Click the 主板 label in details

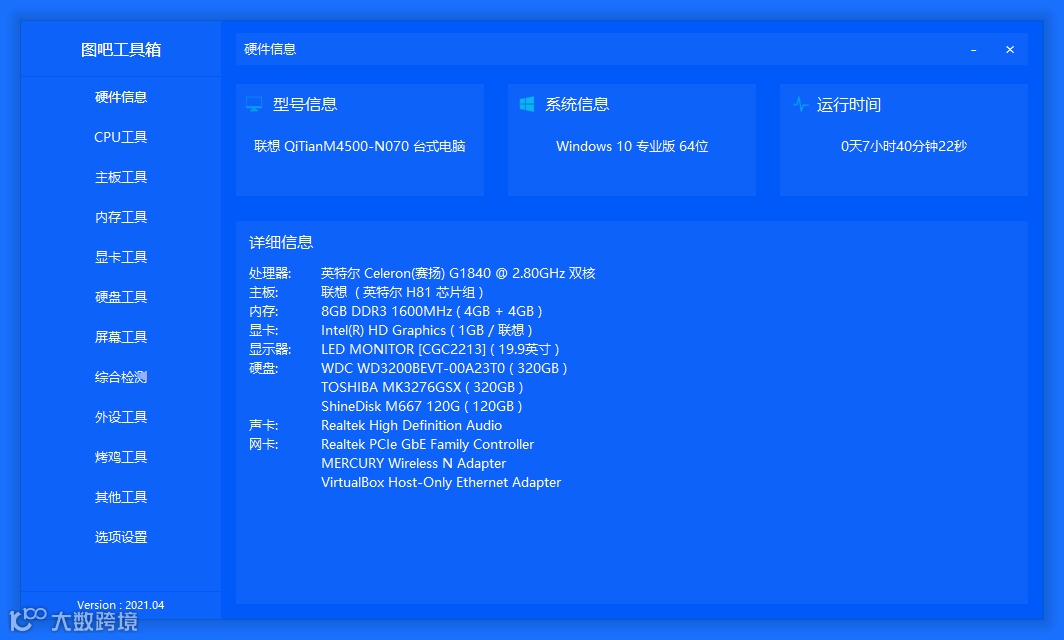(x=263, y=292)
